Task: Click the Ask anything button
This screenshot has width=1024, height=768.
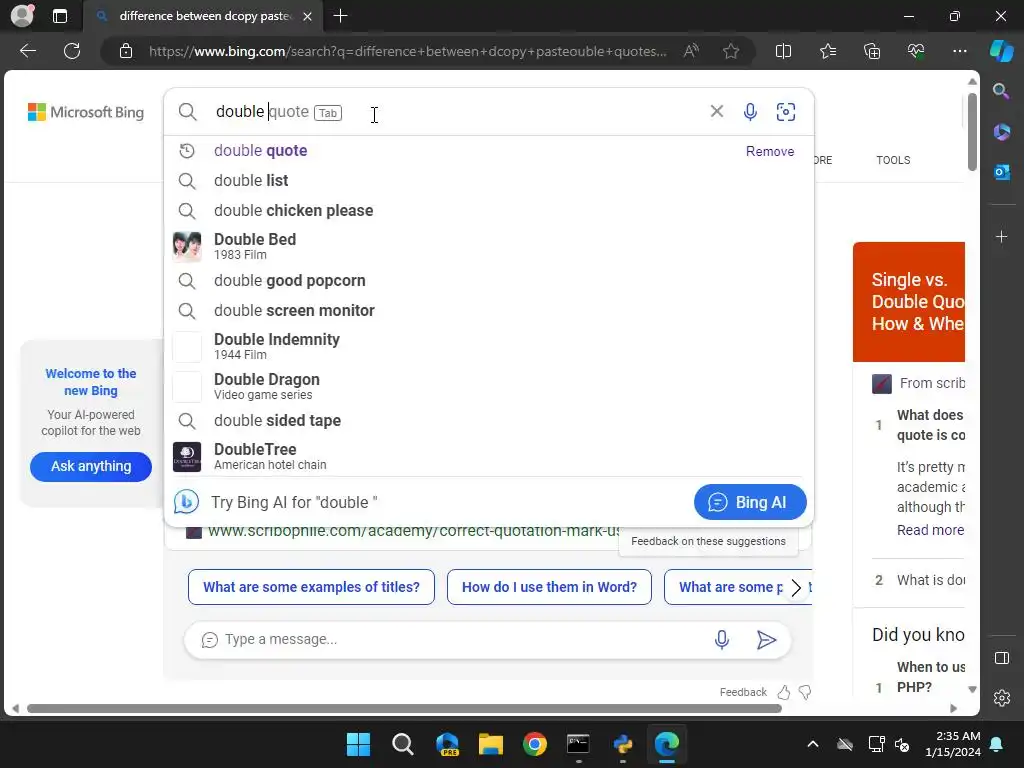Action: click(x=91, y=466)
